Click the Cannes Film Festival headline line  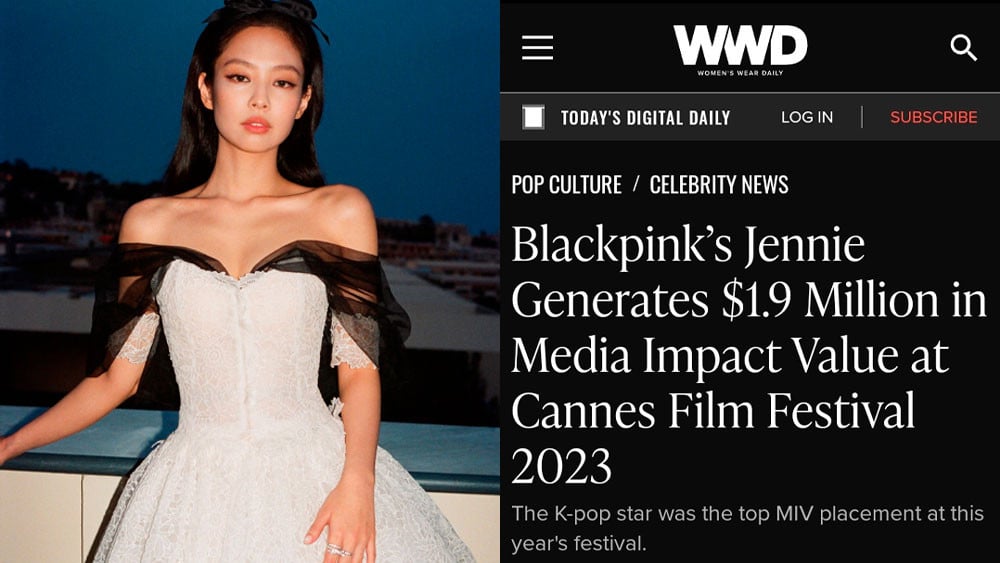(713, 411)
